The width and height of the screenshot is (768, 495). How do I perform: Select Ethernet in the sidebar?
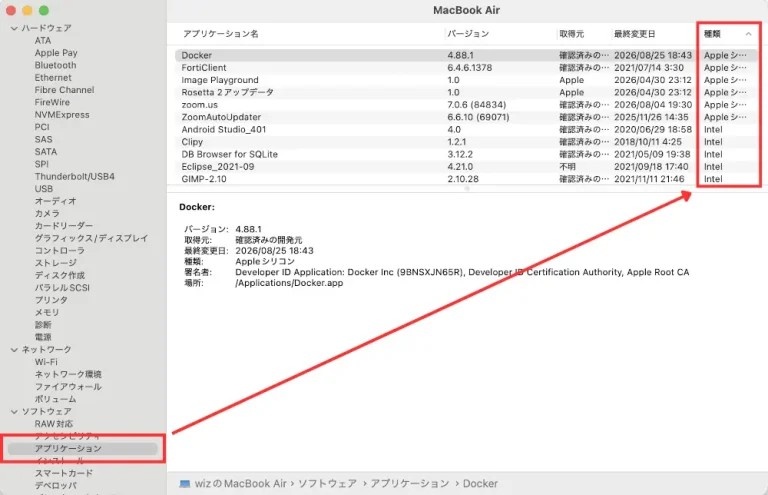tap(53, 77)
